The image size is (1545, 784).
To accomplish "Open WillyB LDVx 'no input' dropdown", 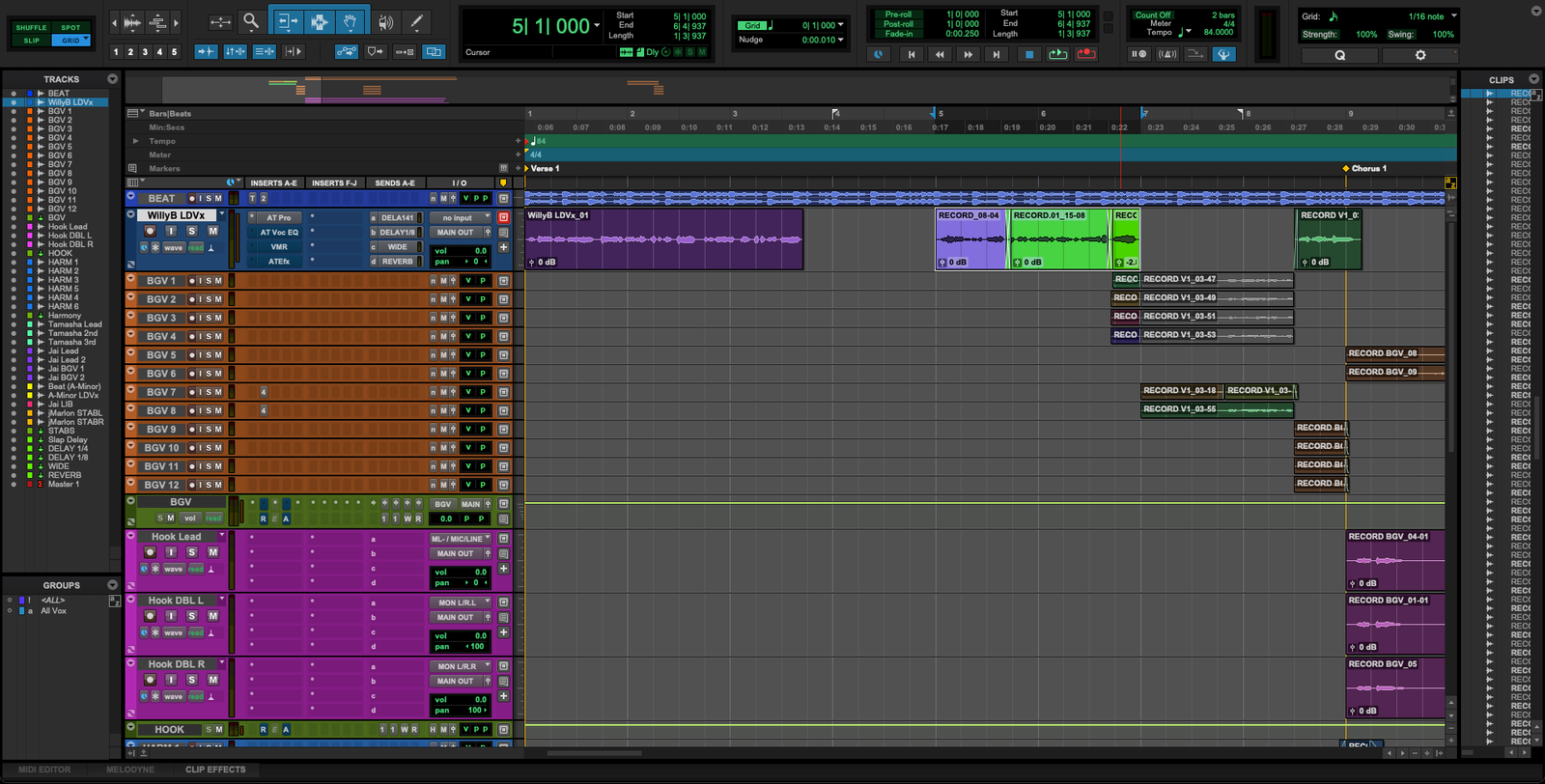I will pyautogui.click(x=461, y=218).
